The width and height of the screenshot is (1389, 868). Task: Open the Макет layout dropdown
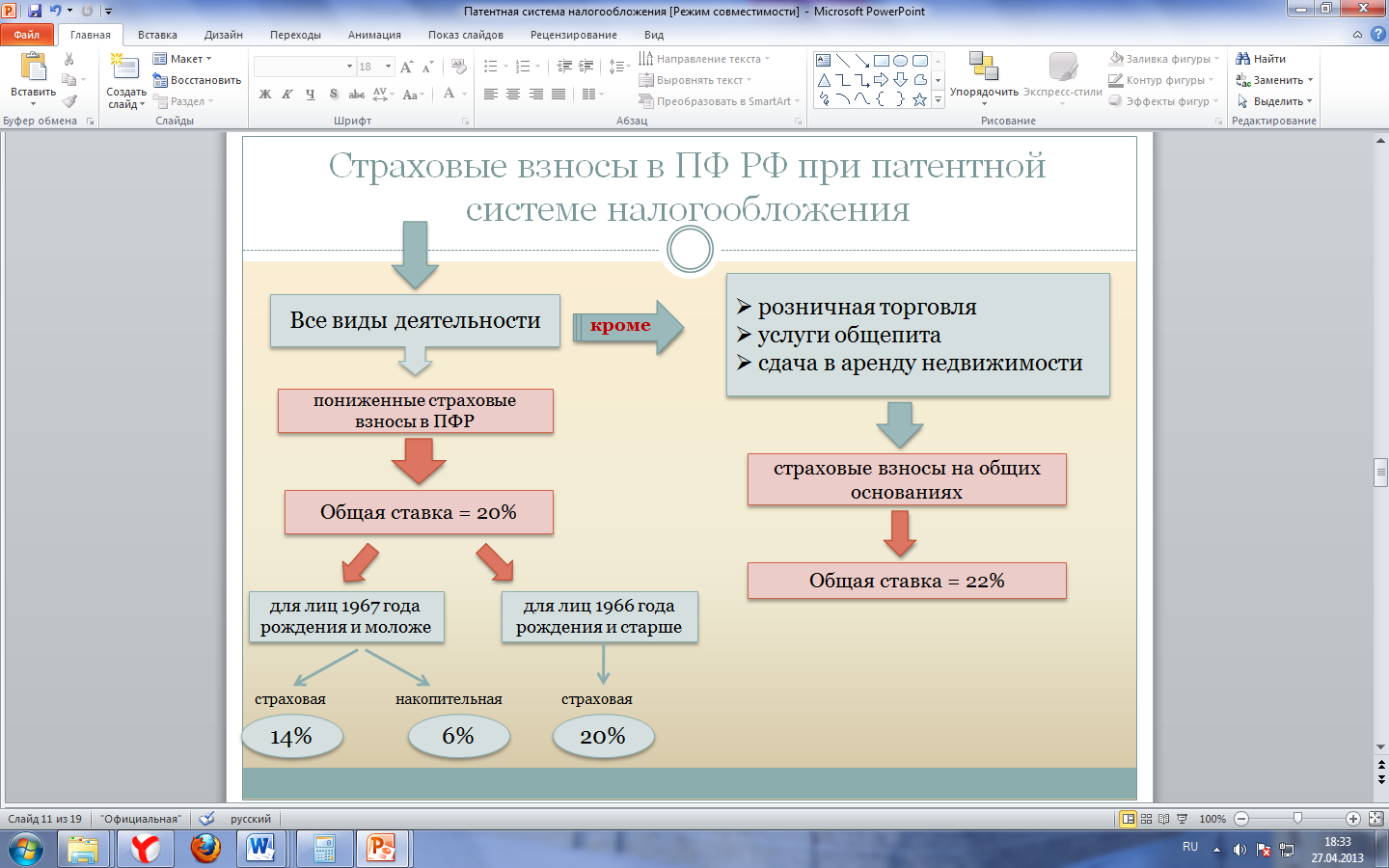click(182, 59)
